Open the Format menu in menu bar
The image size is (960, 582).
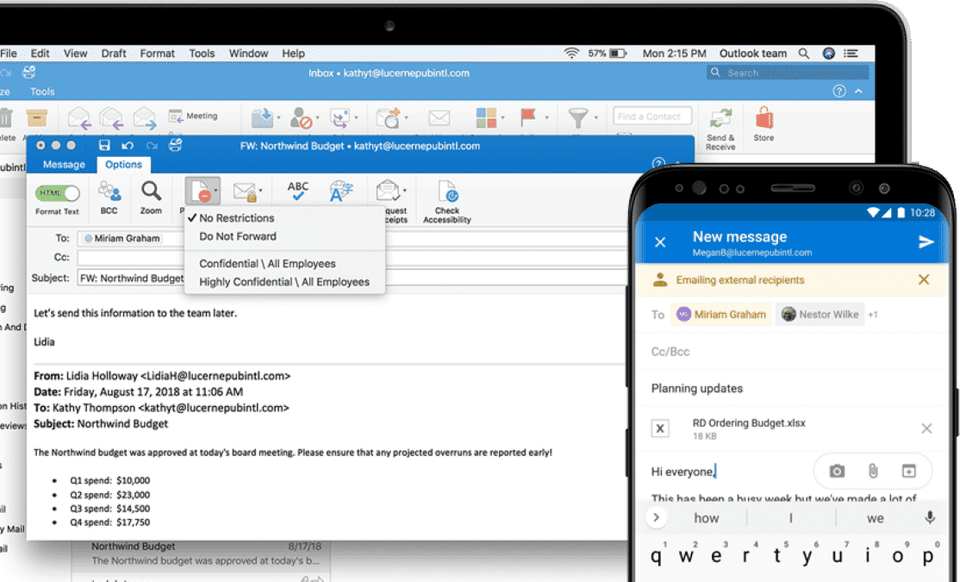[x=157, y=53]
